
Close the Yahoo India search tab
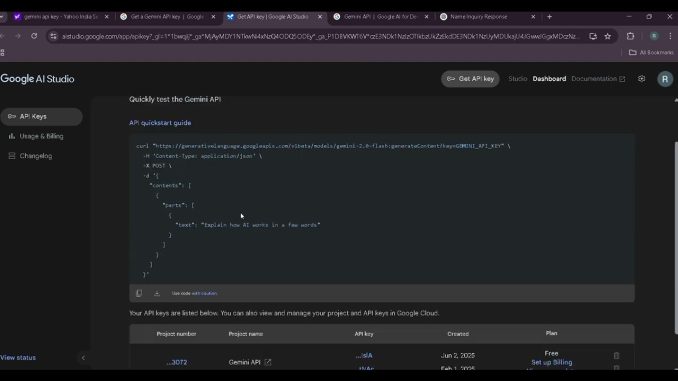(106, 16)
